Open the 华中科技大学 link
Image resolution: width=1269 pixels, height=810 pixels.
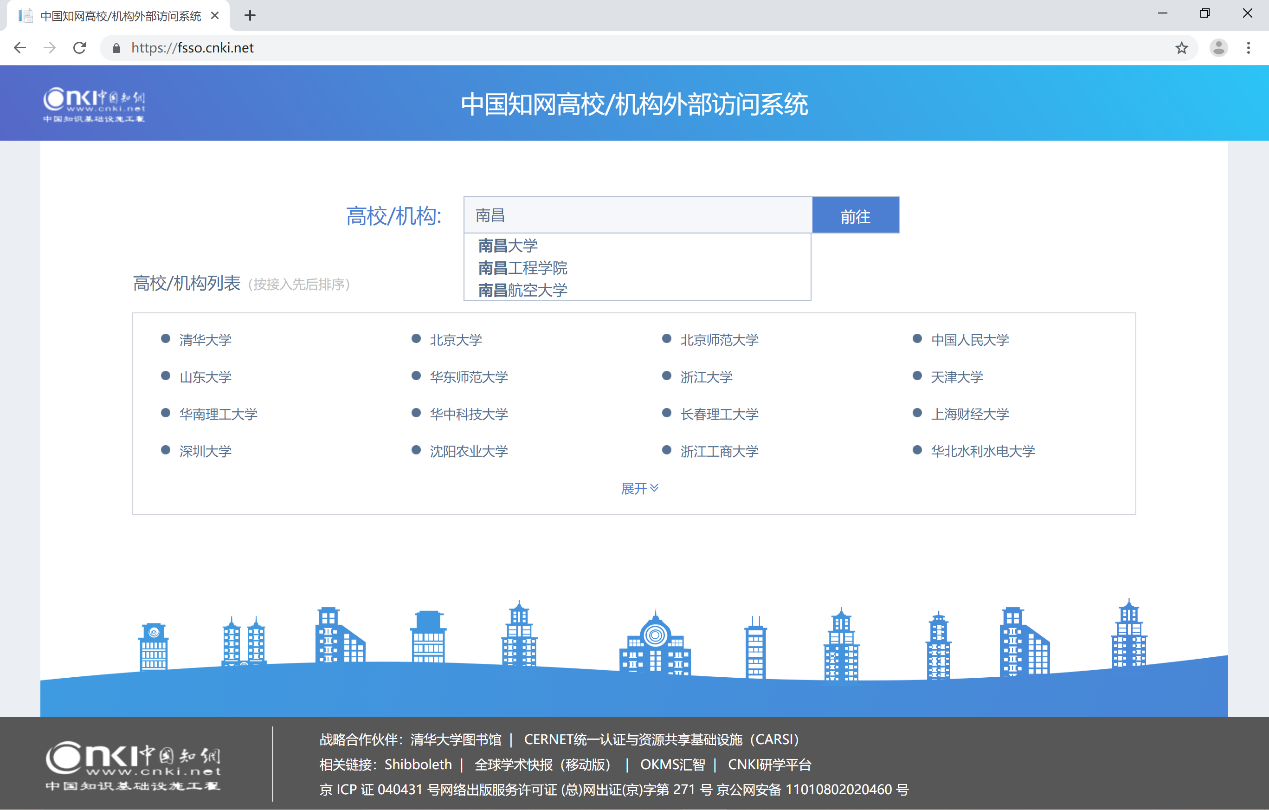[469, 414]
